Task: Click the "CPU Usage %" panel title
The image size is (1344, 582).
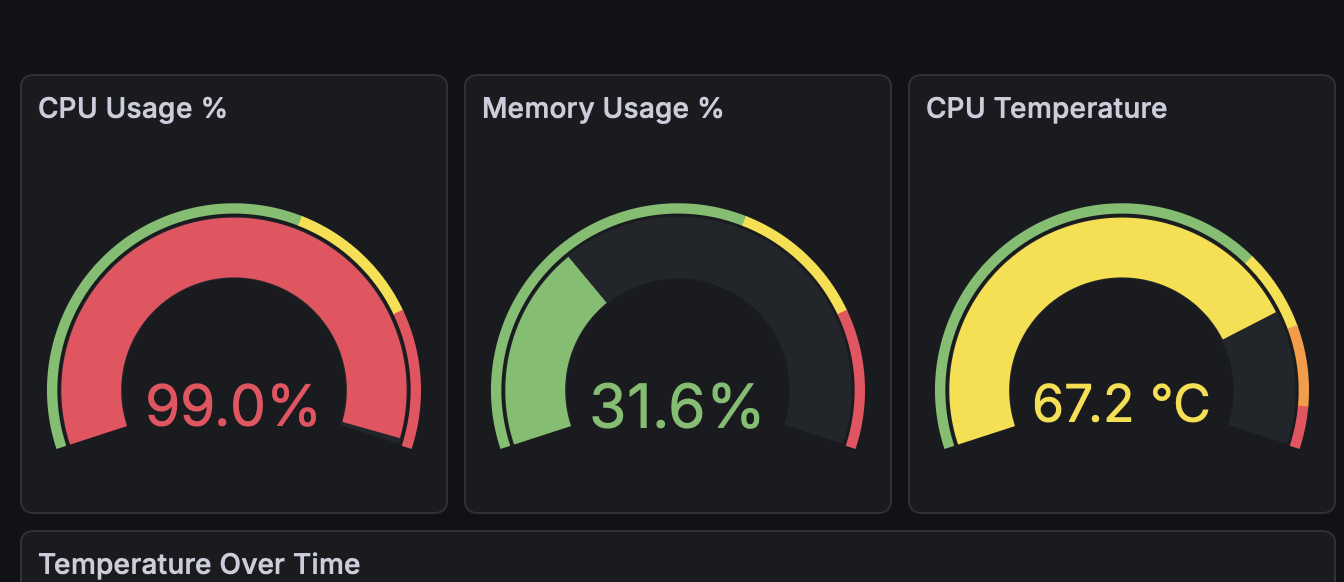Action: [132, 108]
